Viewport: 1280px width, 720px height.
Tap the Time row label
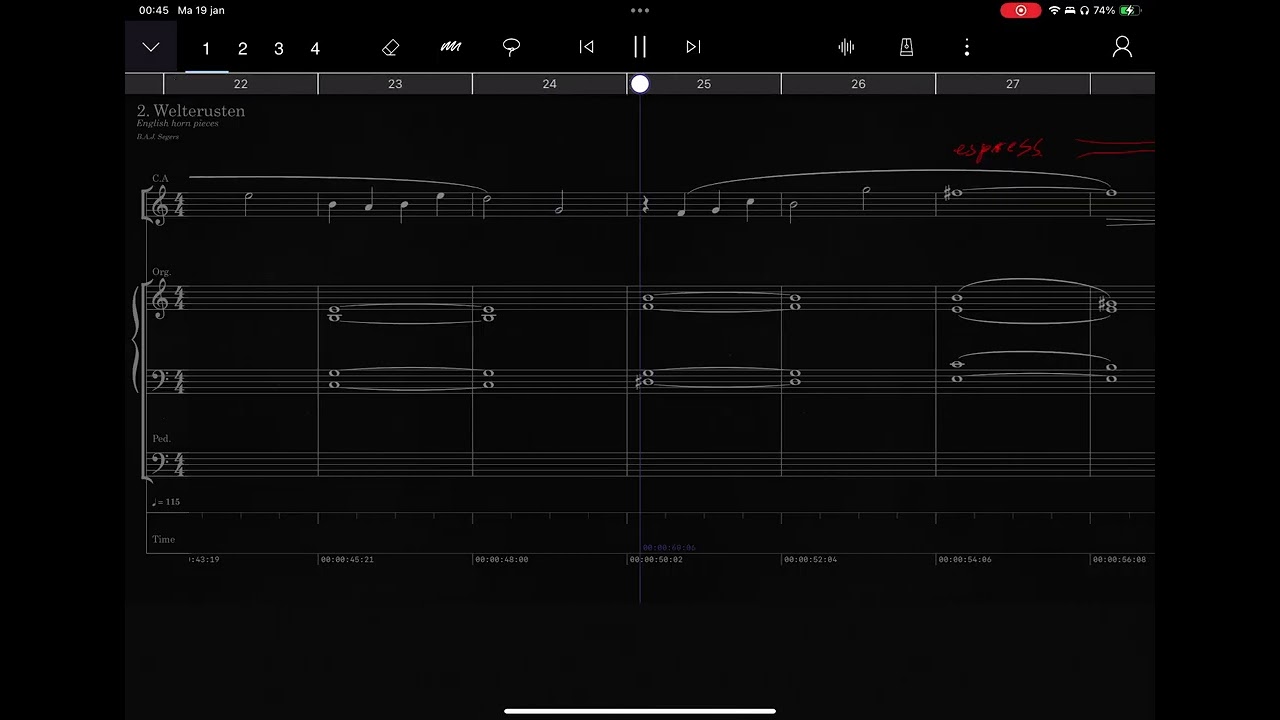[164, 539]
